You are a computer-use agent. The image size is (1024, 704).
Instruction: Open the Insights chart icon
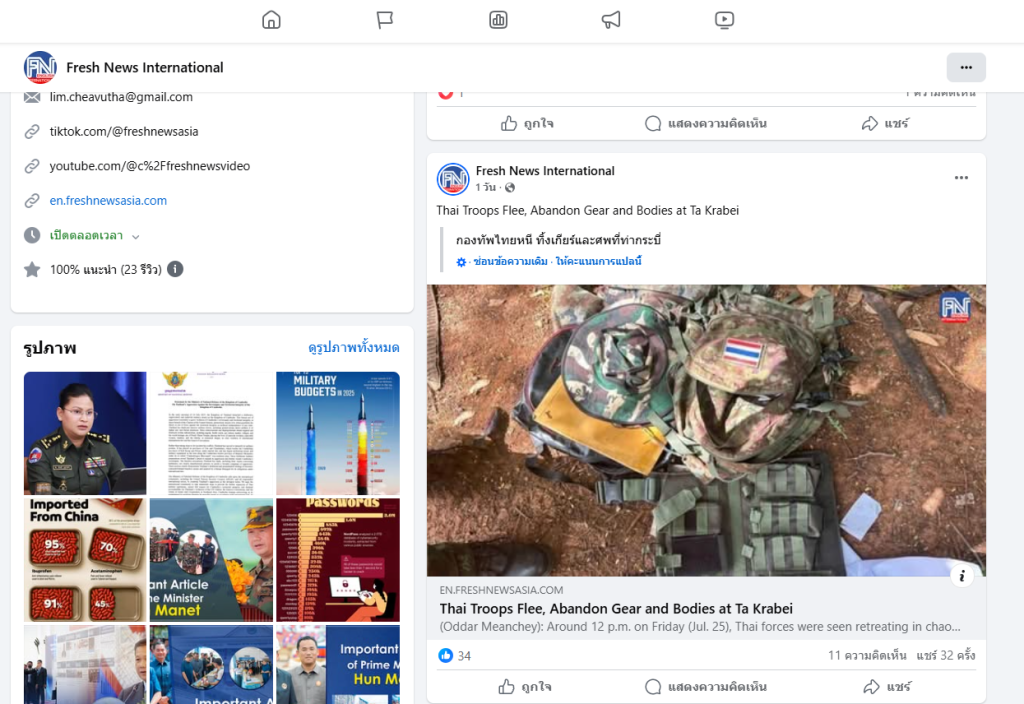coord(498,20)
